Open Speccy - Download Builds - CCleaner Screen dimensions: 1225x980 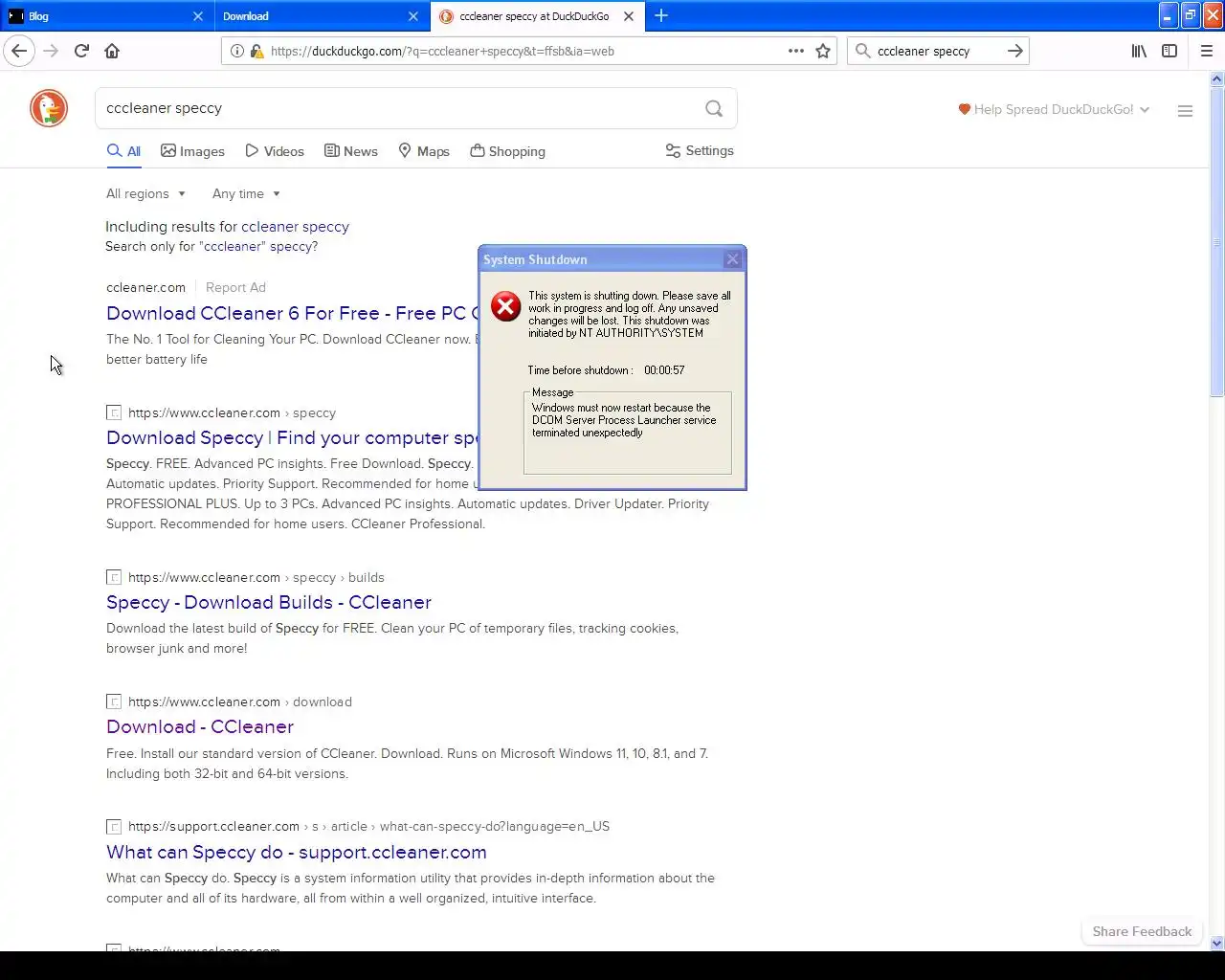(x=269, y=602)
